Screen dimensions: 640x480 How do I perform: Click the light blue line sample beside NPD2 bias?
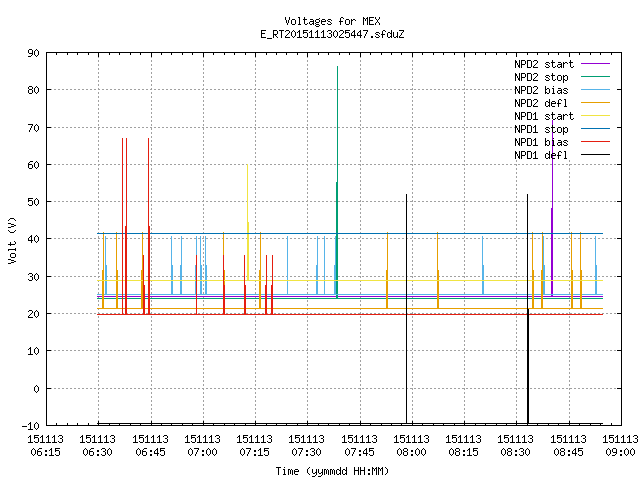pos(595,90)
